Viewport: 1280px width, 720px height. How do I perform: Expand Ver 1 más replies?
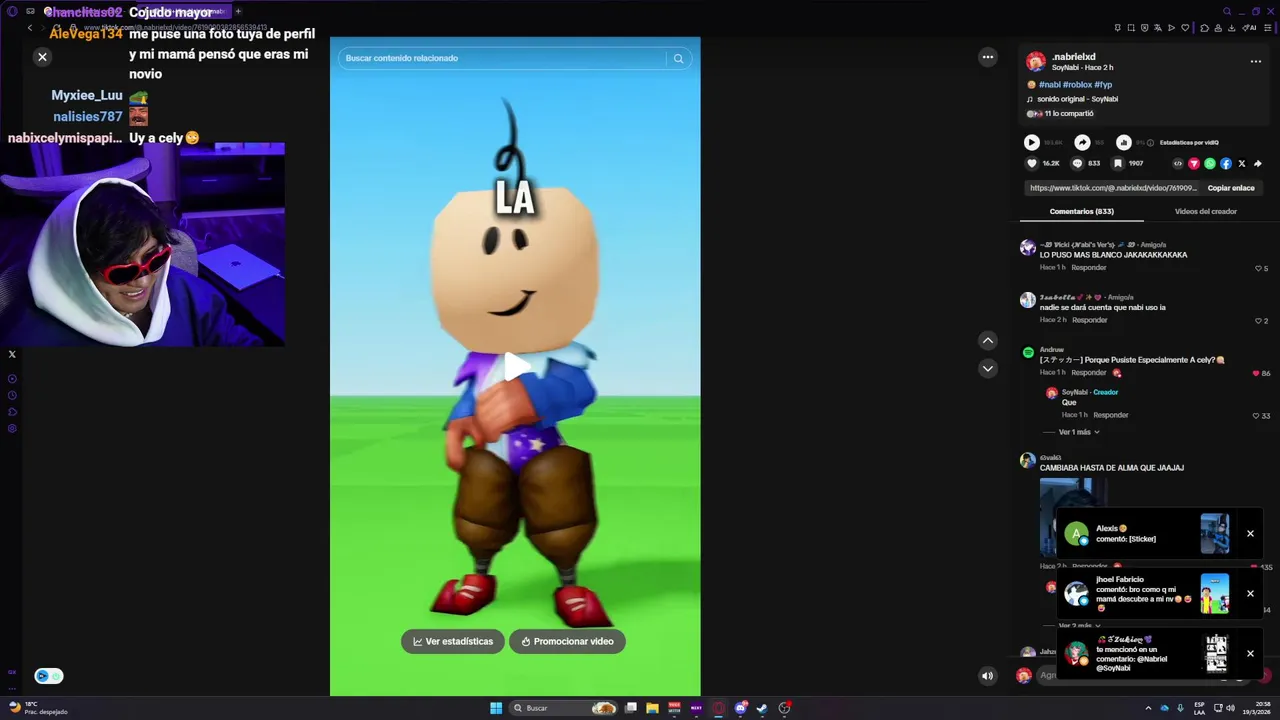1079,432
